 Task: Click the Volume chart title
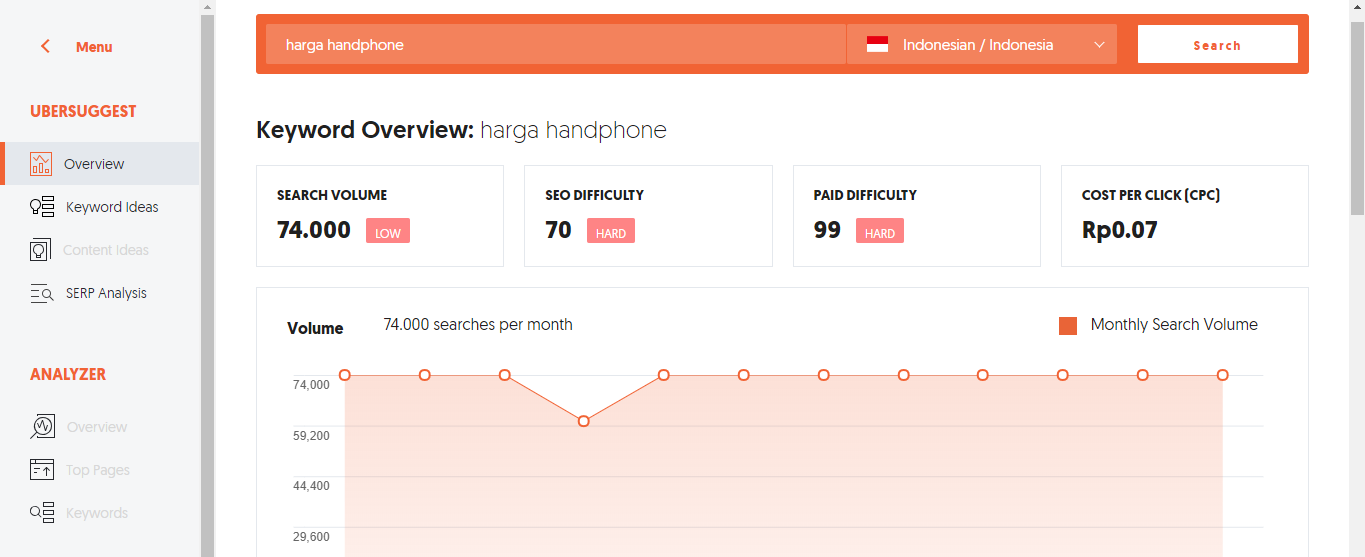coord(315,328)
